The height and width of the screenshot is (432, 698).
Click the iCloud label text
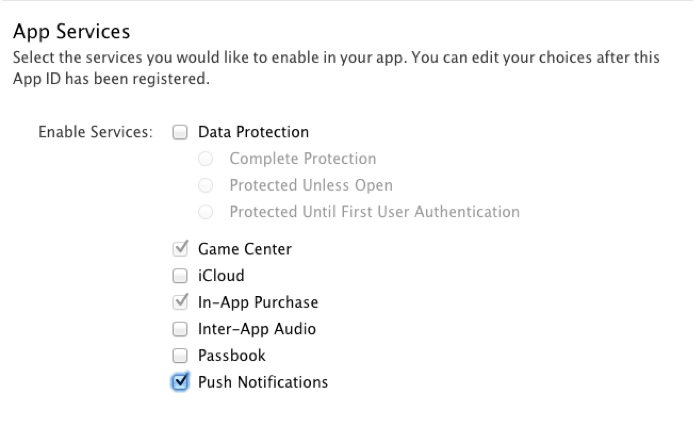(221, 276)
